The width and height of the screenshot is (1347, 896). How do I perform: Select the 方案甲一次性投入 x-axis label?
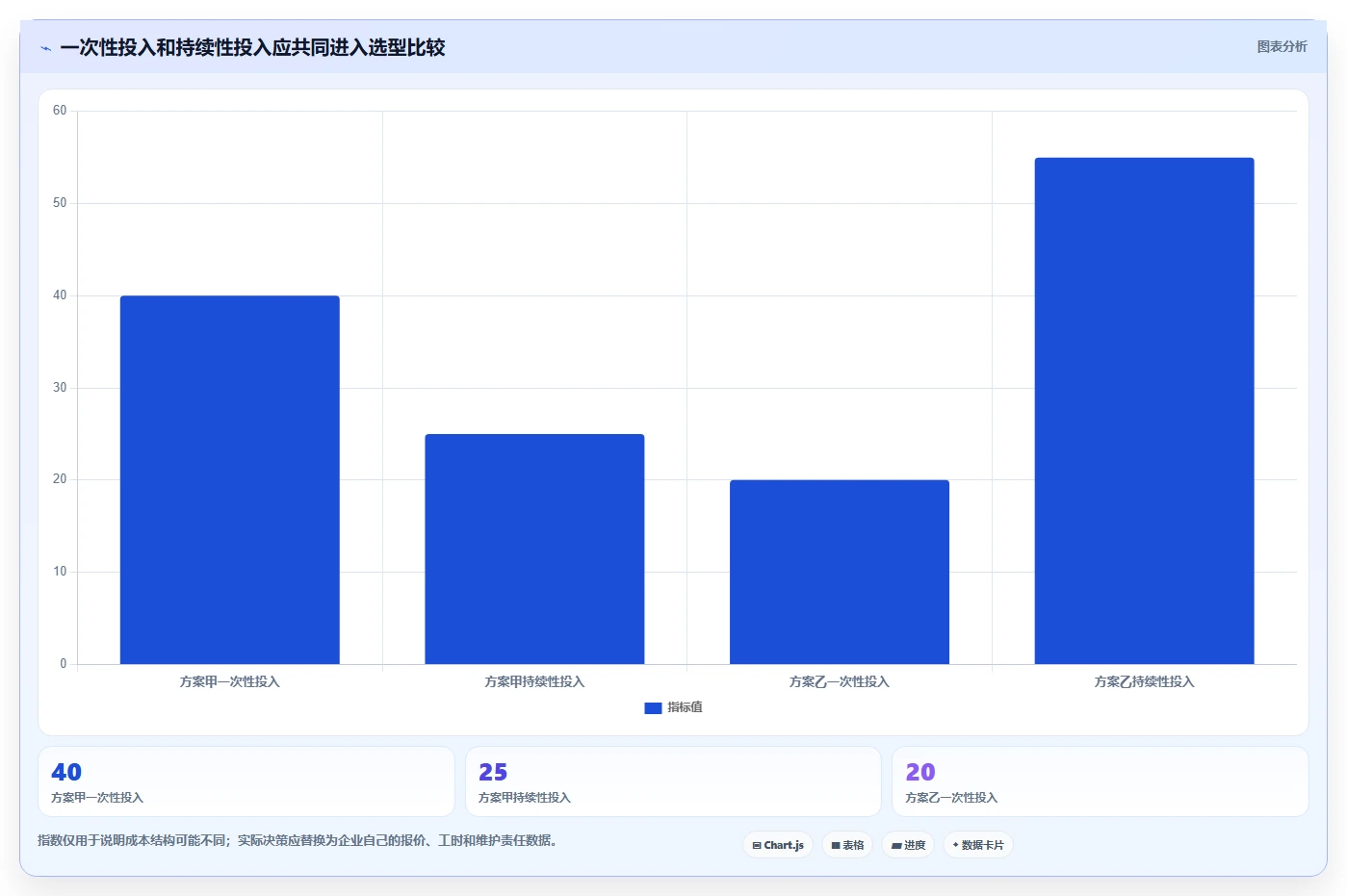coord(229,681)
